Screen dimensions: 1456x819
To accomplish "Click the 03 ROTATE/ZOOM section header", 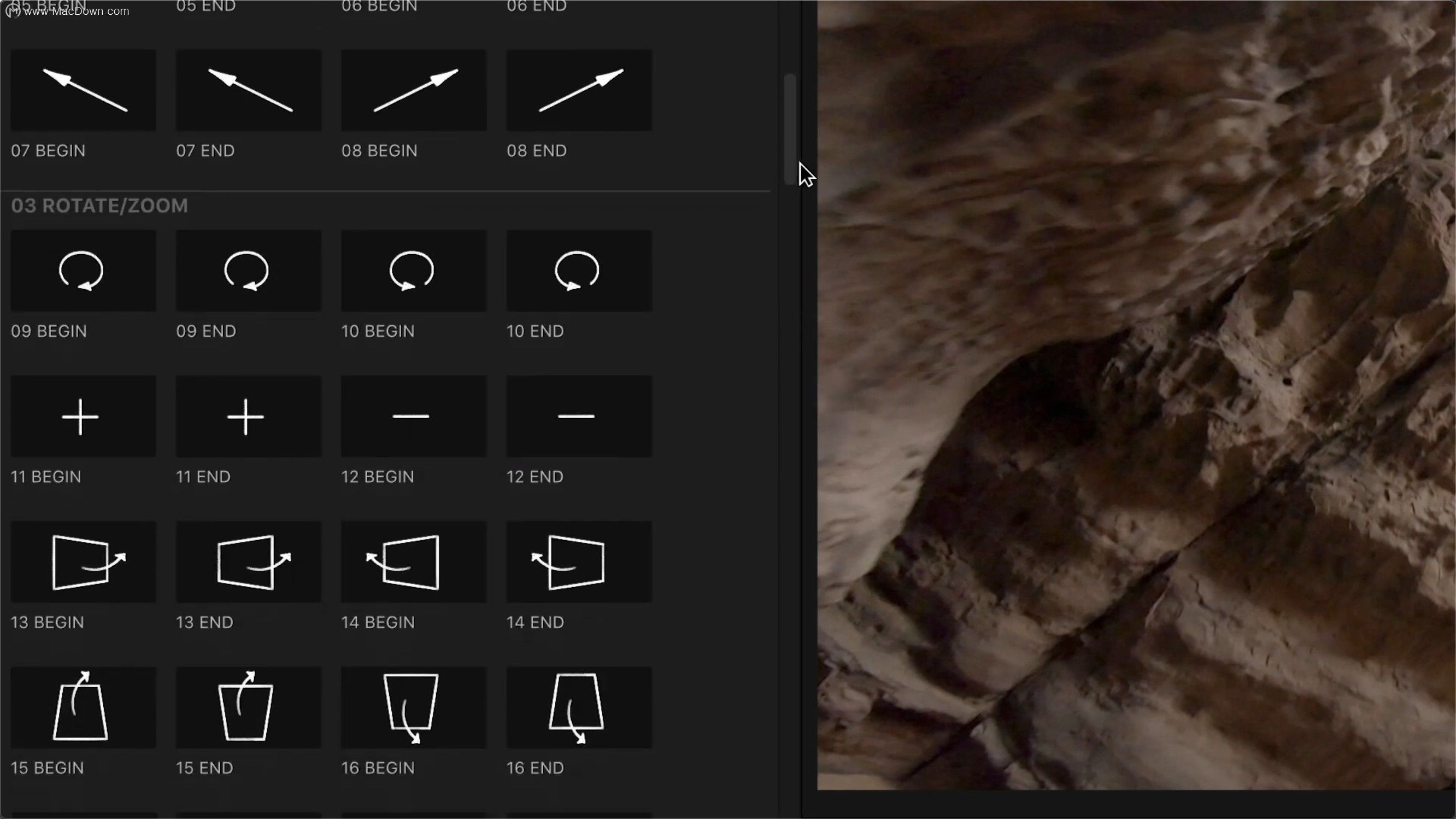I will click(99, 206).
